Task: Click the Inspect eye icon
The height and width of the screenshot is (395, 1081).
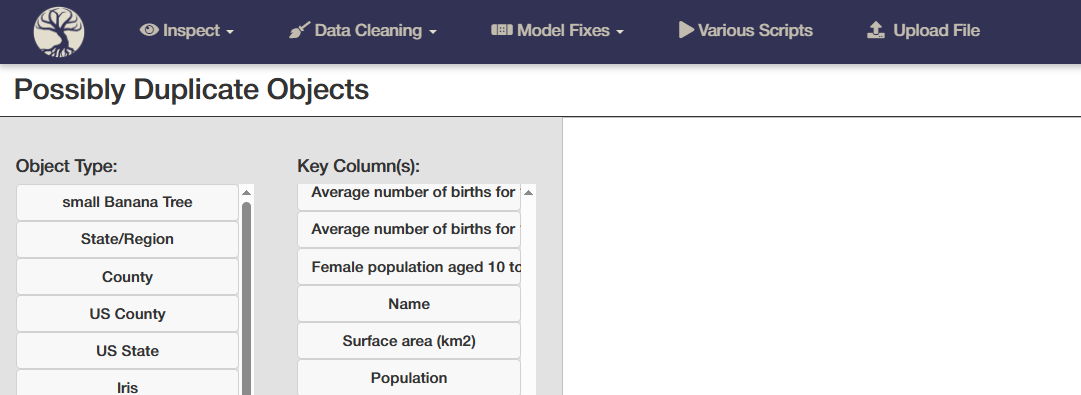Action: click(x=149, y=30)
